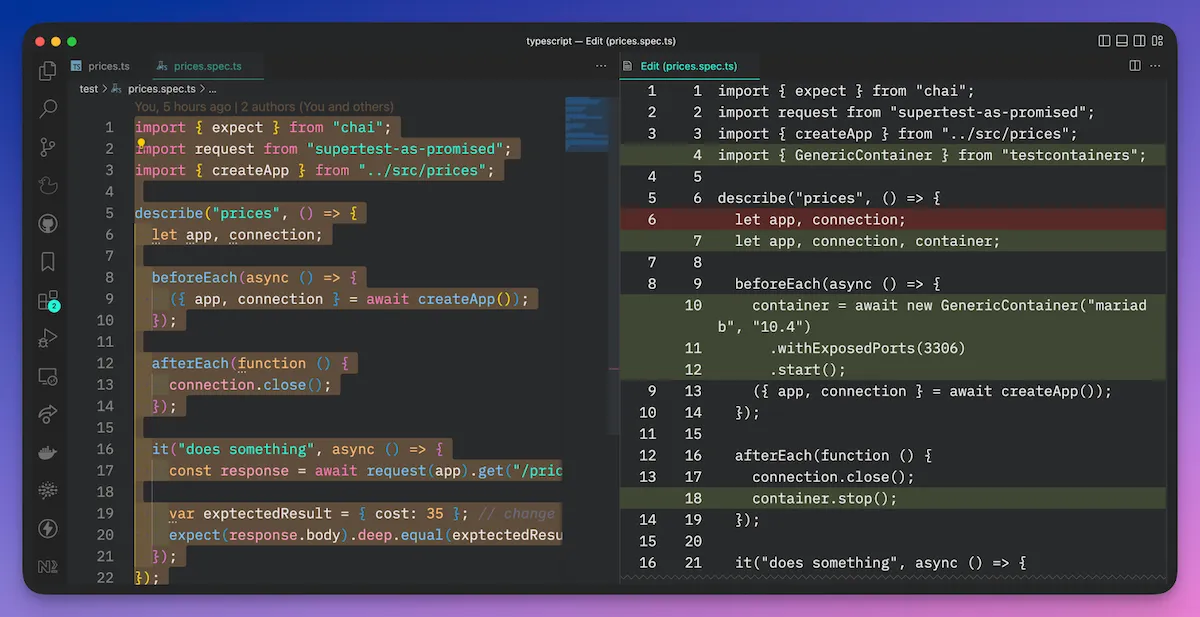Screen dimensions: 1200x617
Task: Open More Actions menu in right editor group
Action: click(x=1156, y=66)
